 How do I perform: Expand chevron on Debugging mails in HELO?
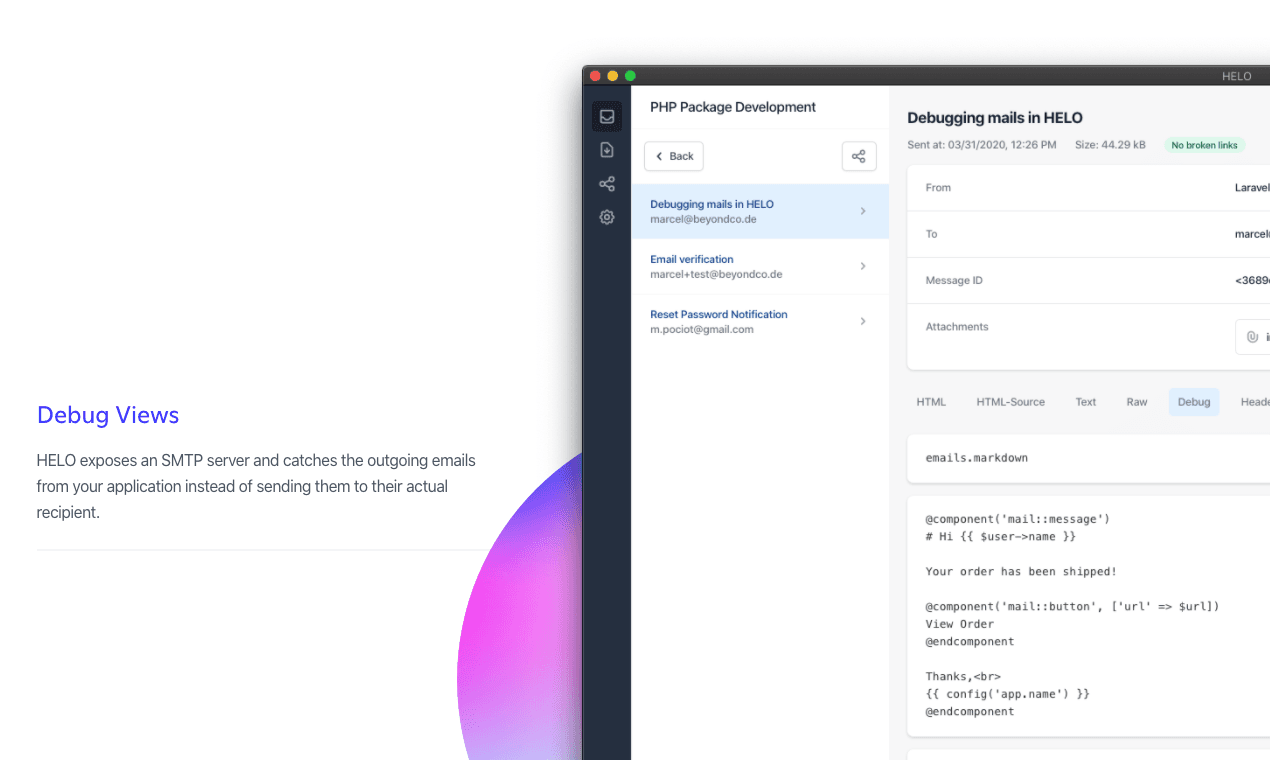click(x=863, y=211)
